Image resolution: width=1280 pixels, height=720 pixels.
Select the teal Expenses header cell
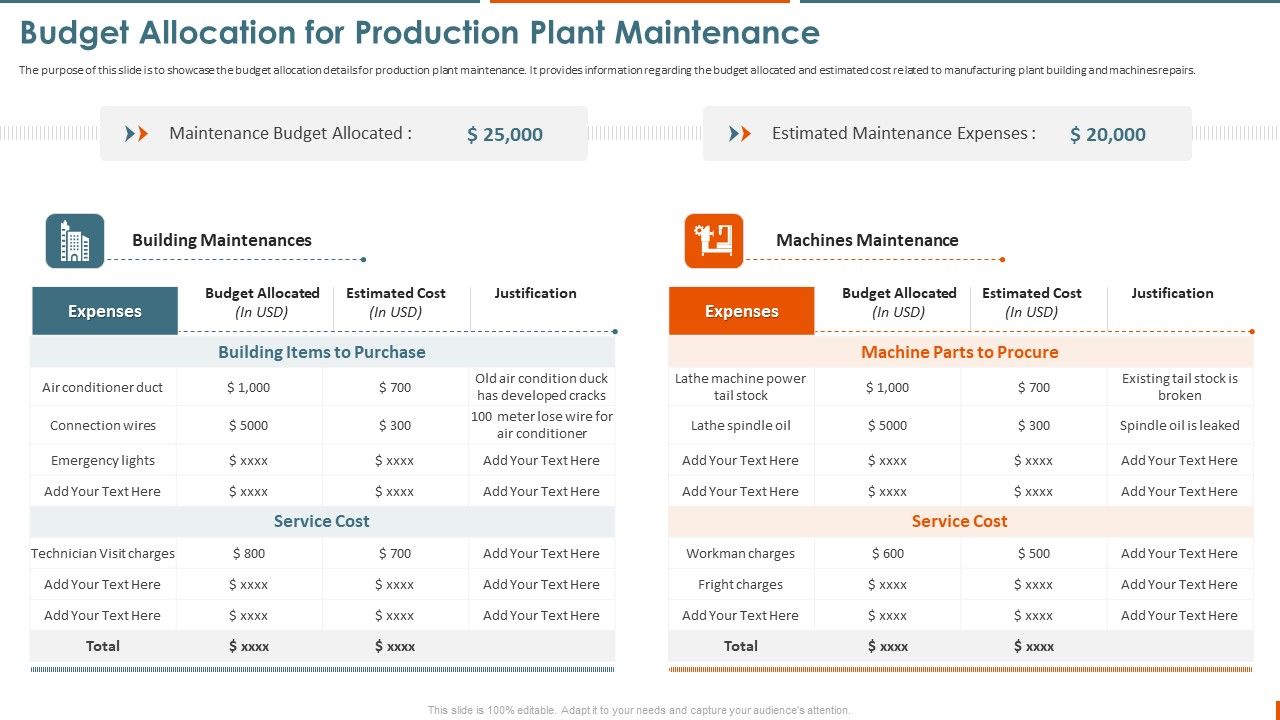(104, 311)
